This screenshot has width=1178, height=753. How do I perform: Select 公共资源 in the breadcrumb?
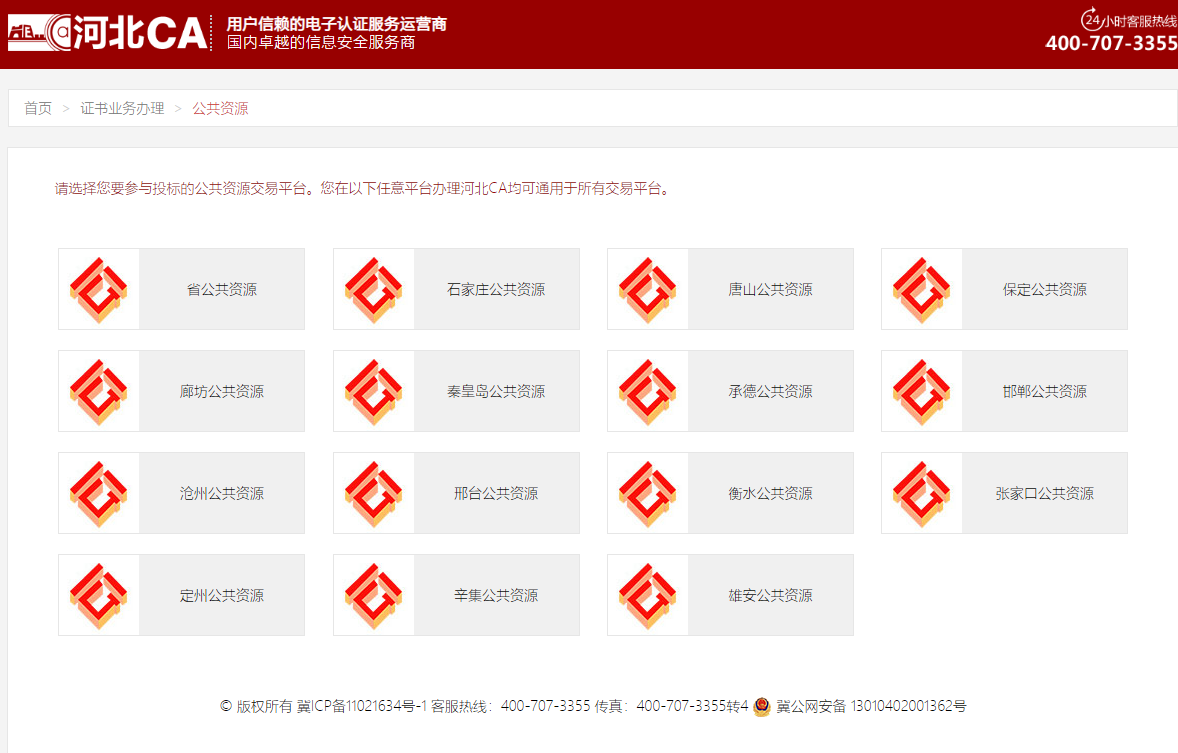click(x=220, y=108)
